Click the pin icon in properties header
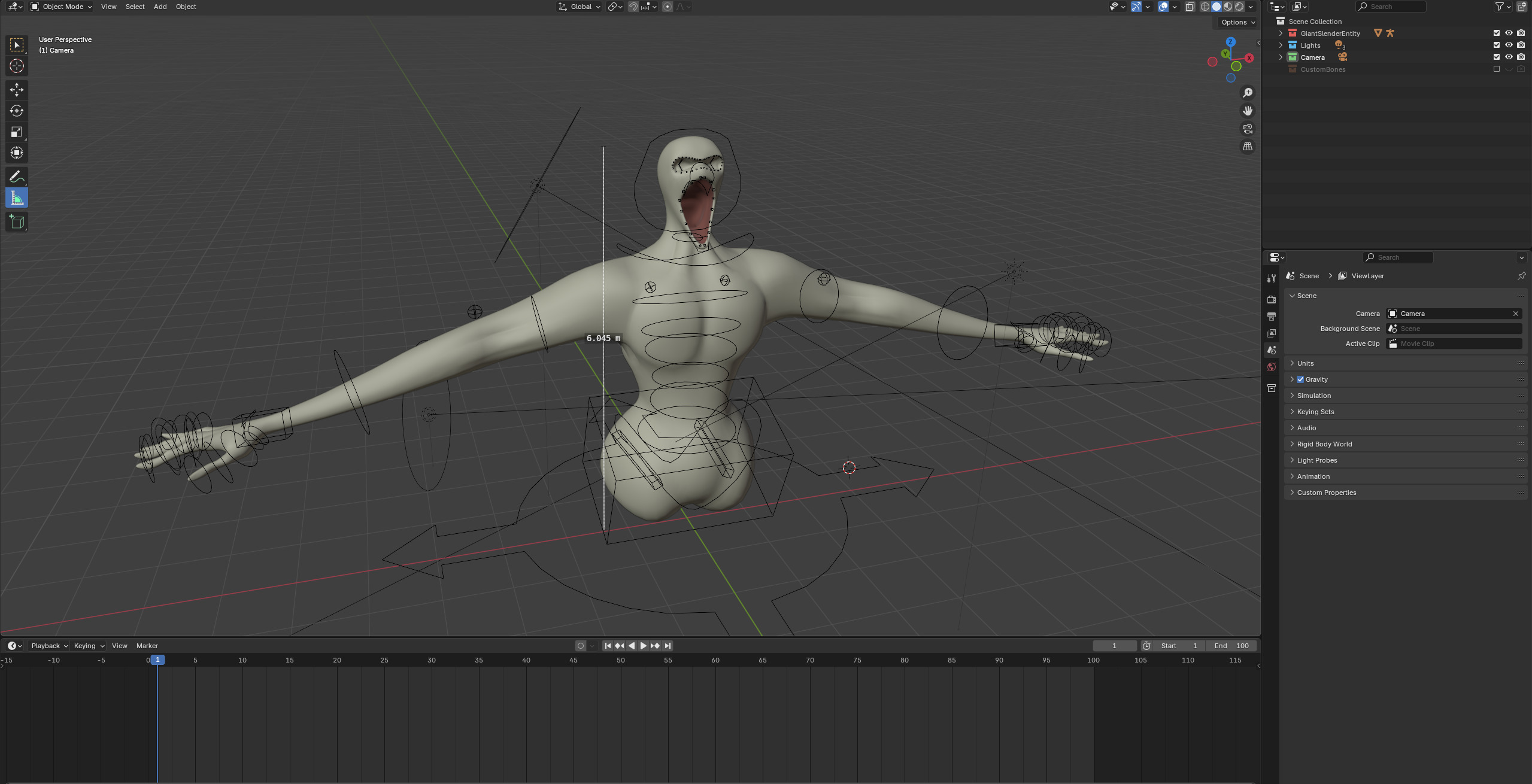This screenshot has height=784, width=1532. (1521, 276)
